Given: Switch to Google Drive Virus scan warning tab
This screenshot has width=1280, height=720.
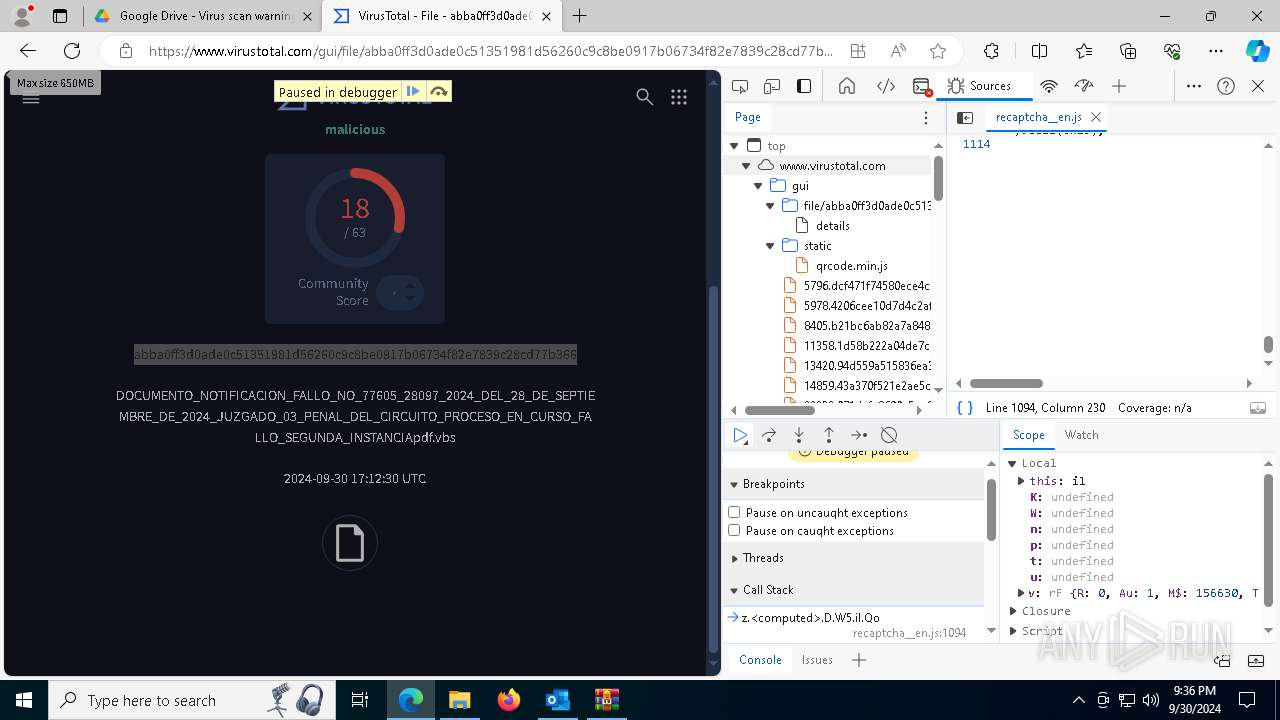Looking at the screenshot, I should [x=204, y=16].
